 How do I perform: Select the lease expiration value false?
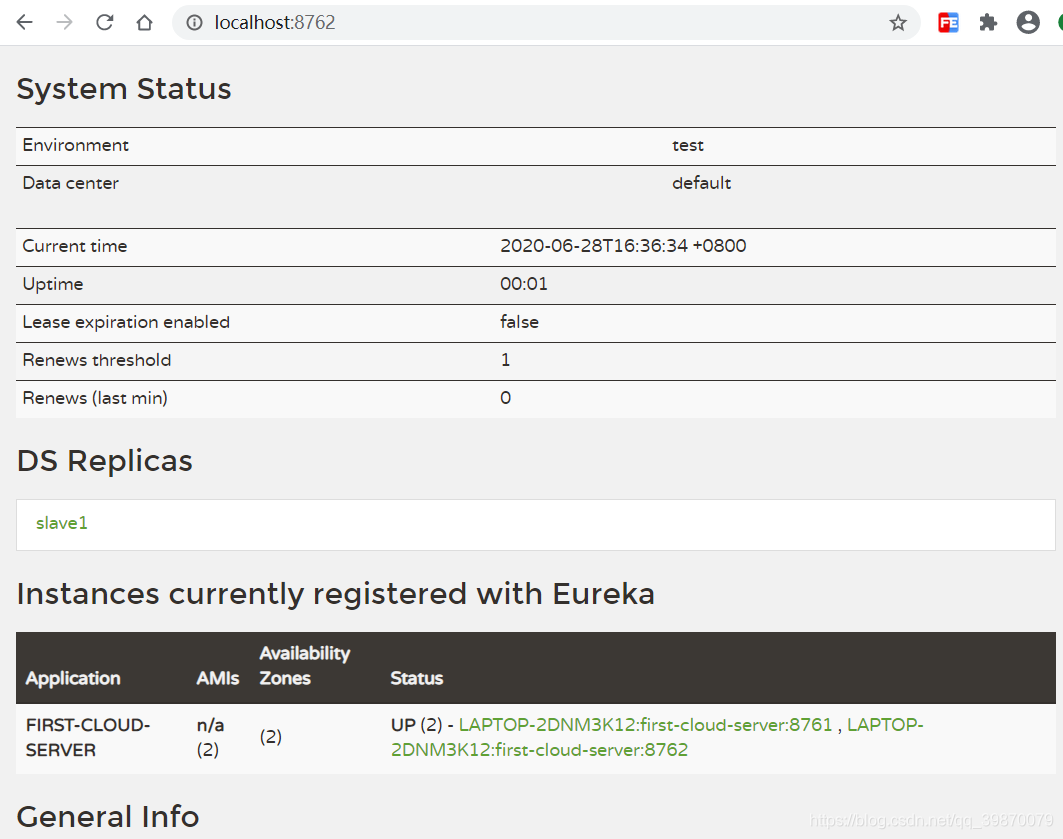click(x=519, y=322)
